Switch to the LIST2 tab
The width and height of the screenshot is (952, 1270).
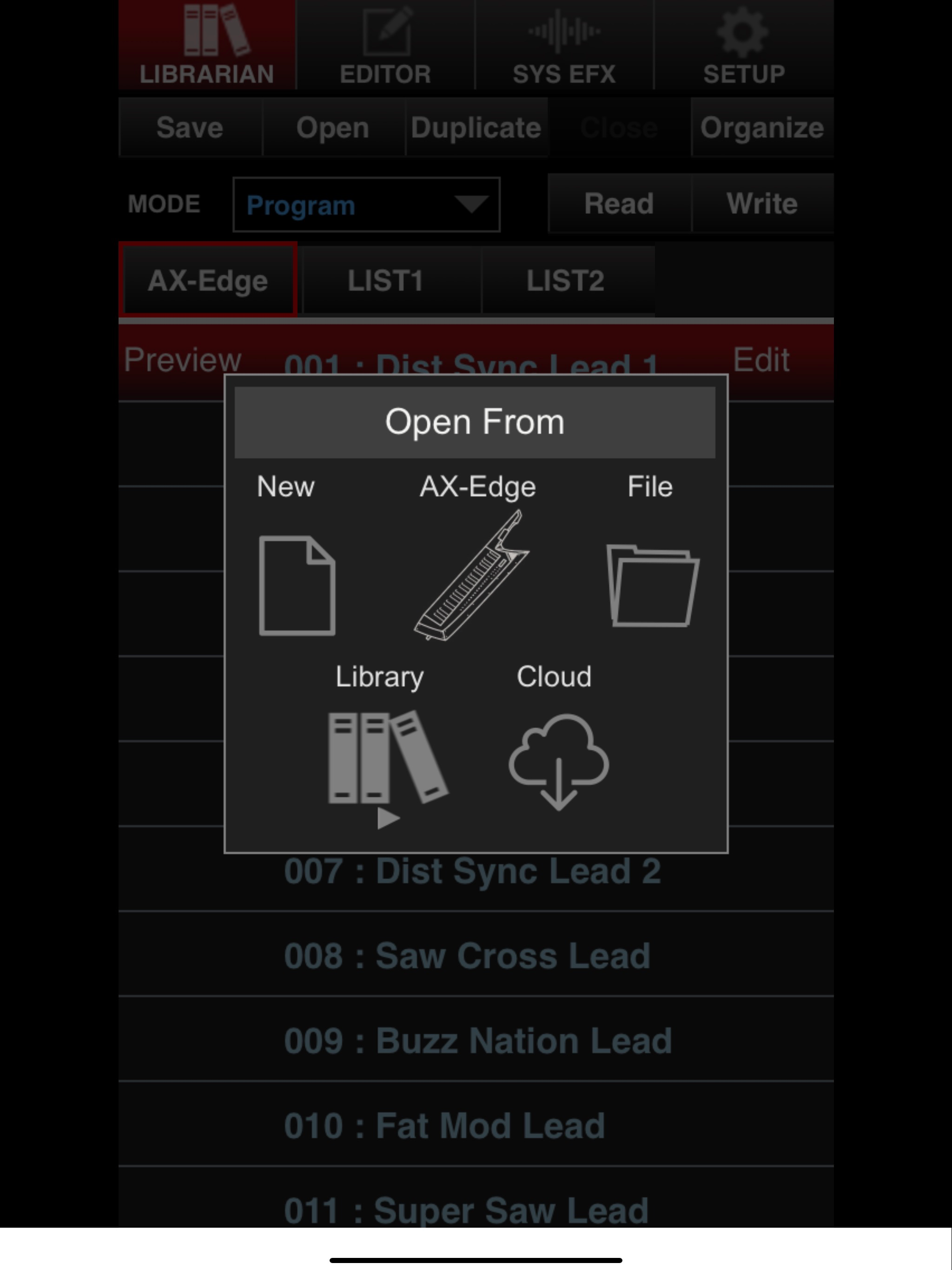point(566,281)
